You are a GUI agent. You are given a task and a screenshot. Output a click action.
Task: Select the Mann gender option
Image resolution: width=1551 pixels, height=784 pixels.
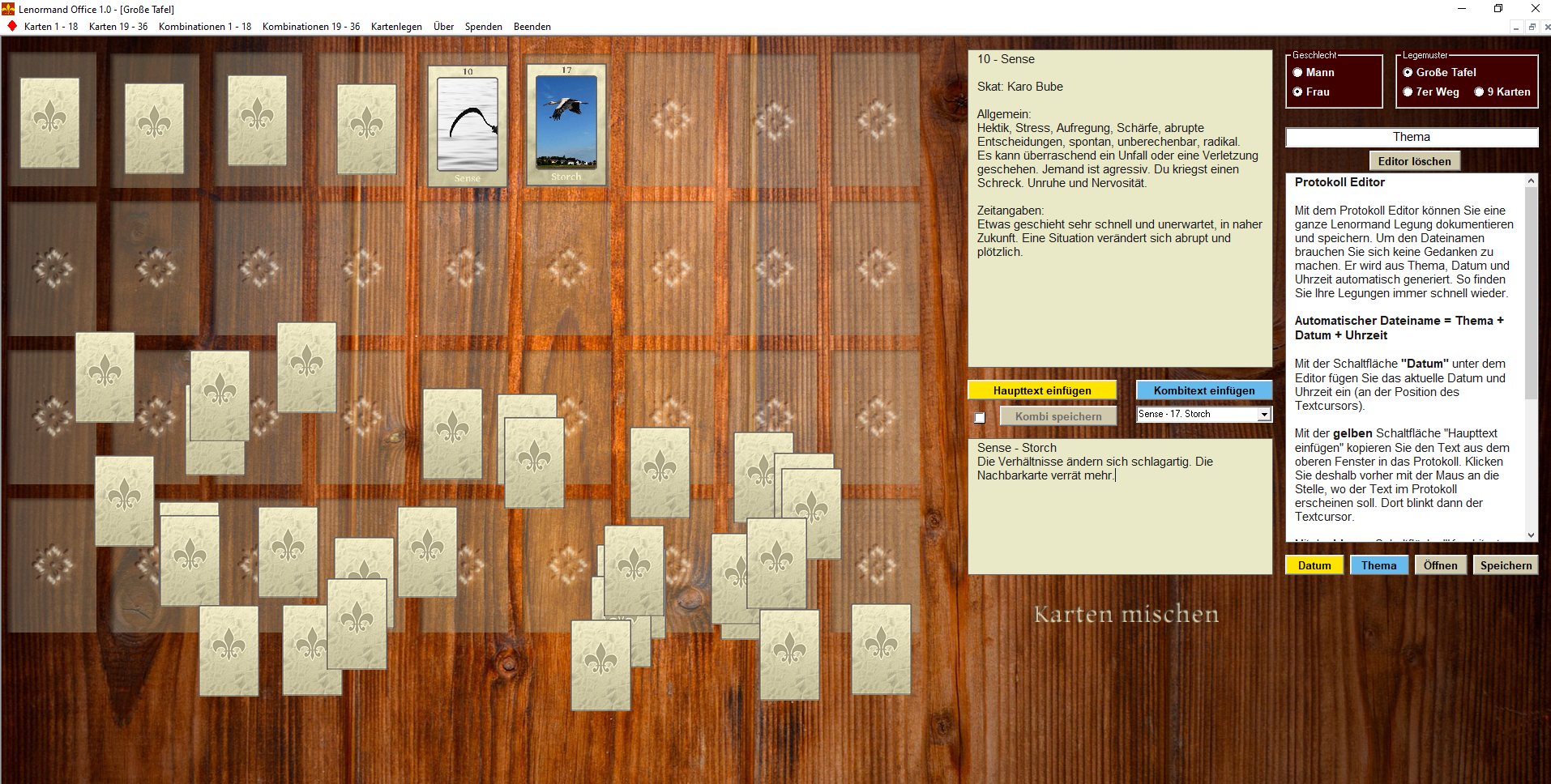click(1298, 72)
